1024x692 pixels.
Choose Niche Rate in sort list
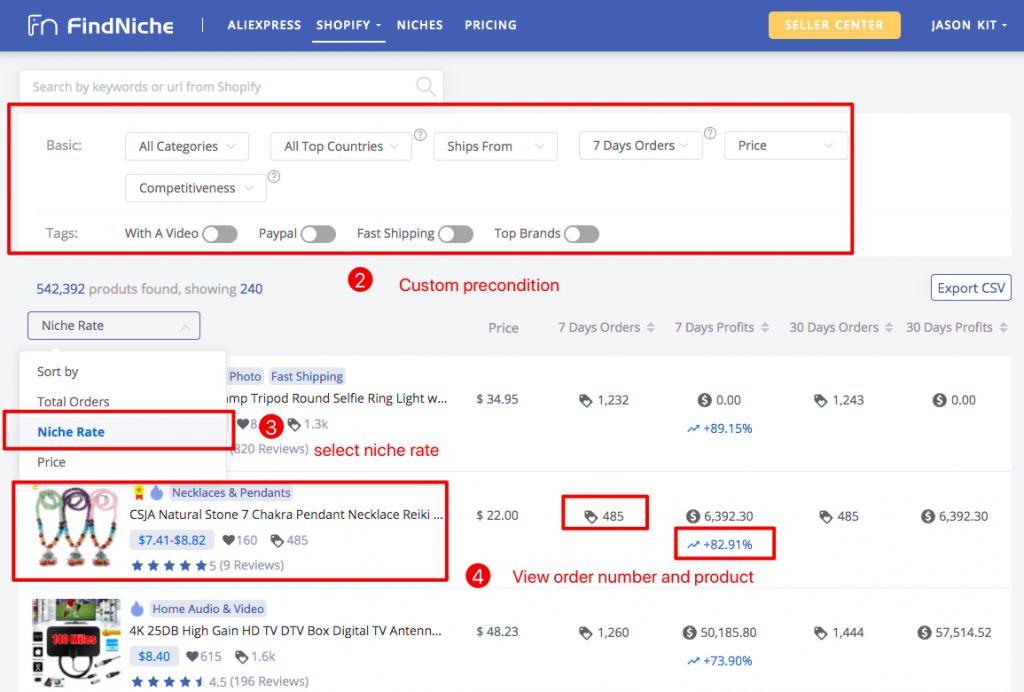(71, 432)
